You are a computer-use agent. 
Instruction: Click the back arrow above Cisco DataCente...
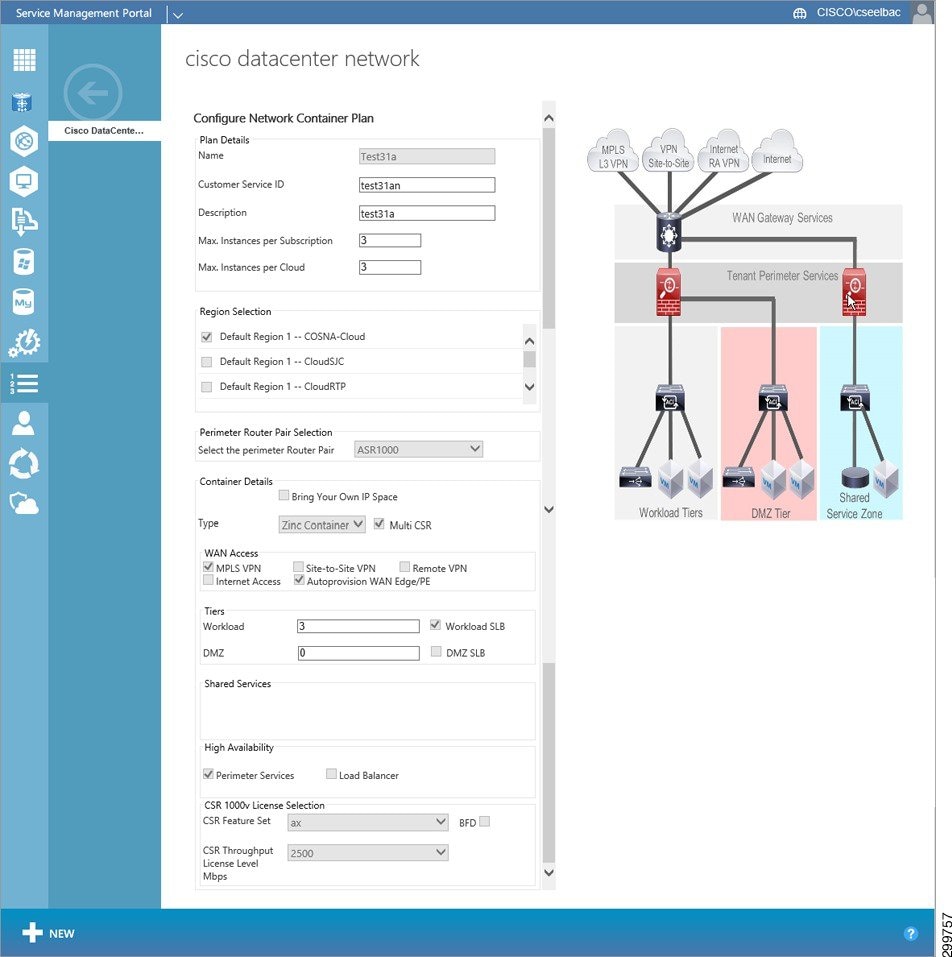coord(91,91)
